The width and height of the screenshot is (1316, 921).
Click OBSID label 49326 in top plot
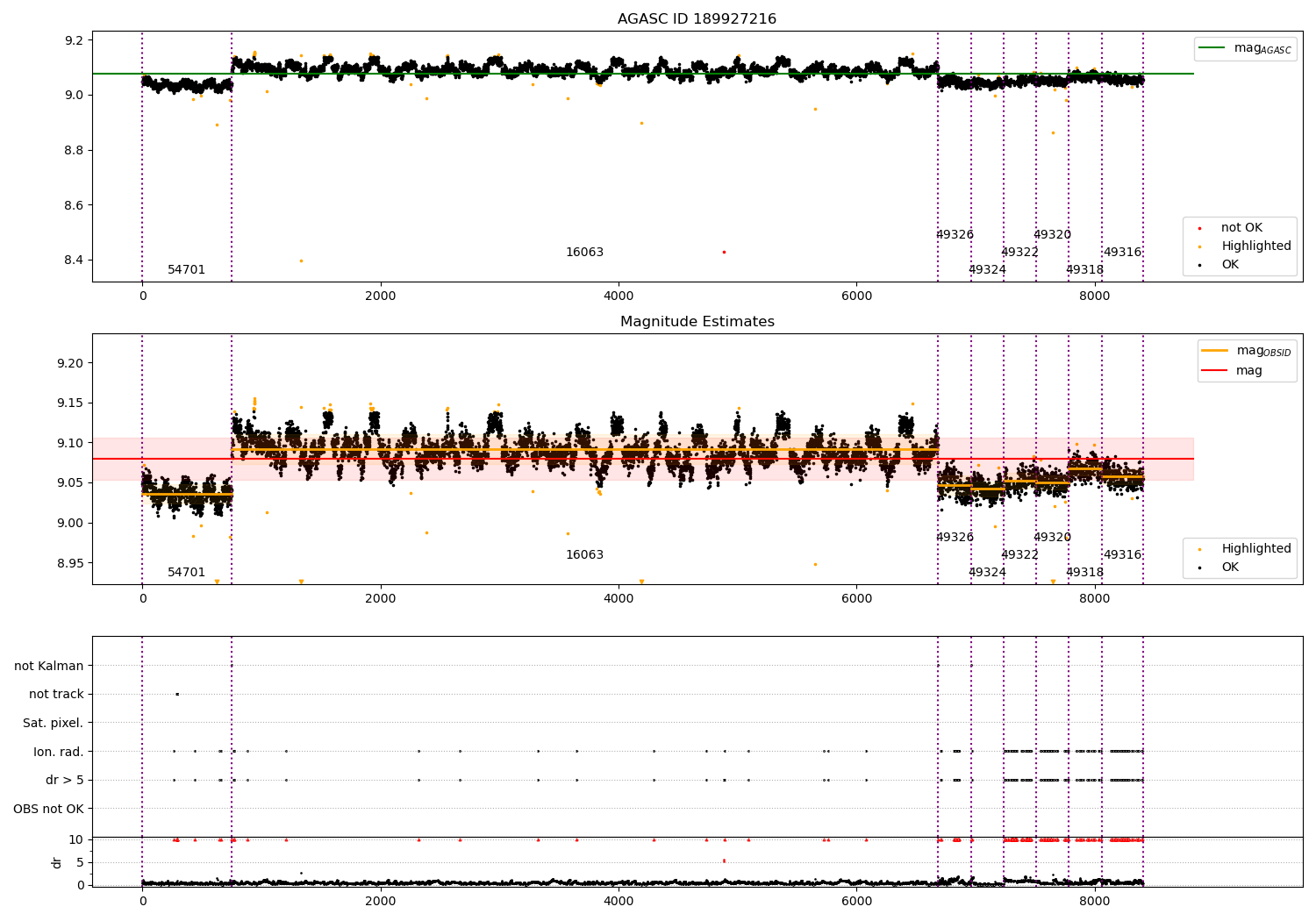tap(955, 235)
